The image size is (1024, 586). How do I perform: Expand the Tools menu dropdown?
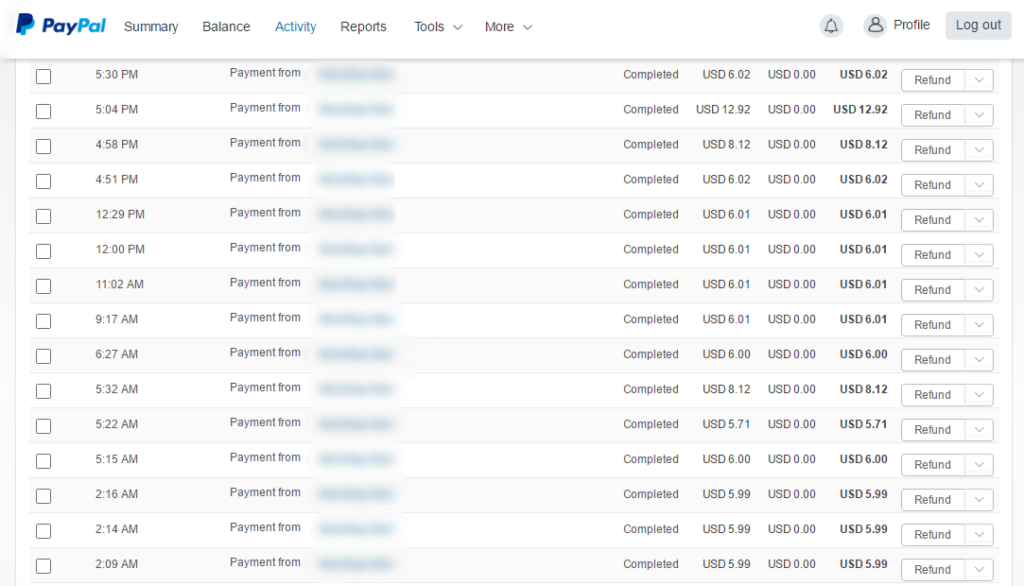[x=438, y=27]
